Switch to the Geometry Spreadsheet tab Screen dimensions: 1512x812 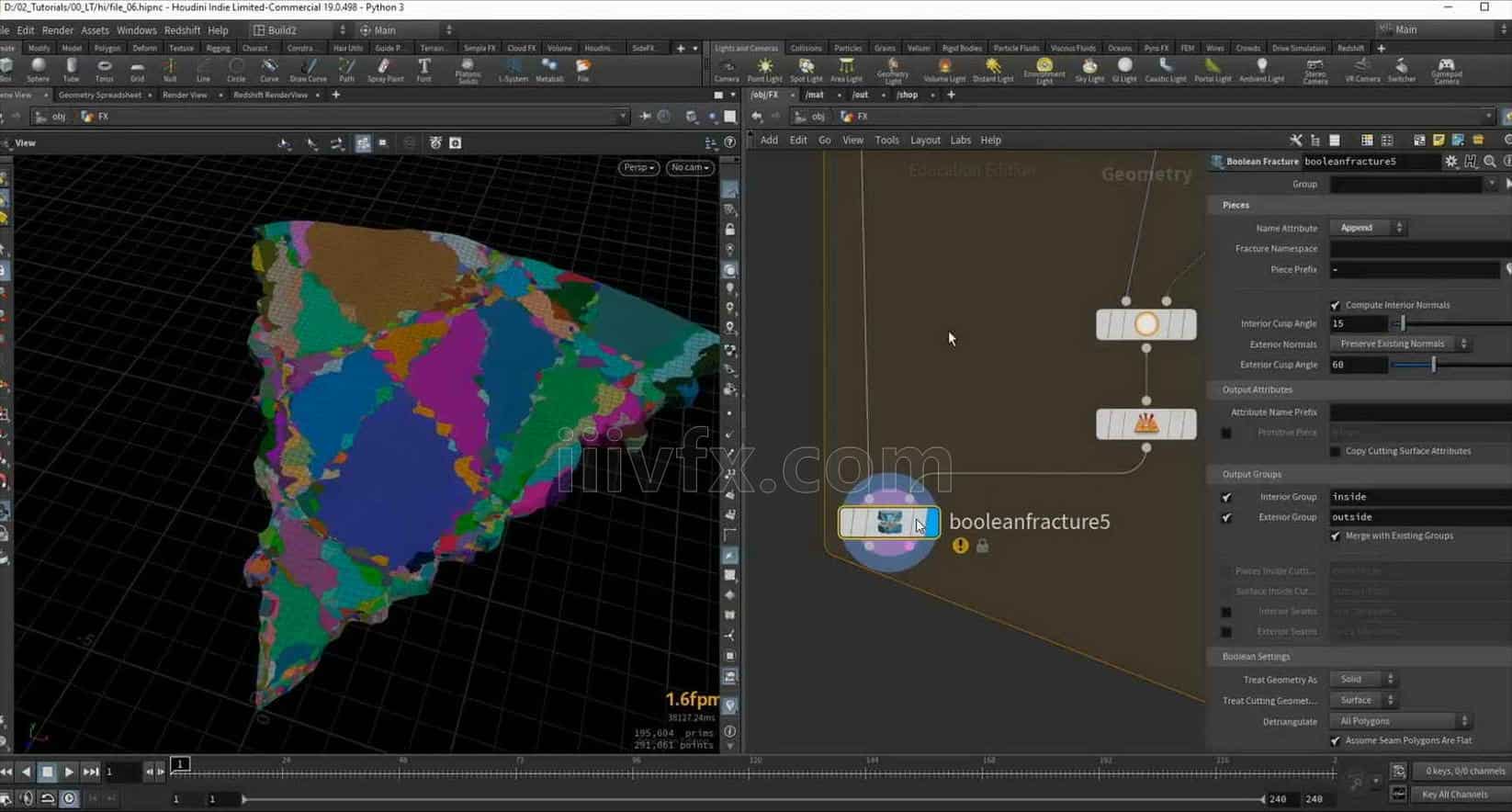click(x=99, y=95)
